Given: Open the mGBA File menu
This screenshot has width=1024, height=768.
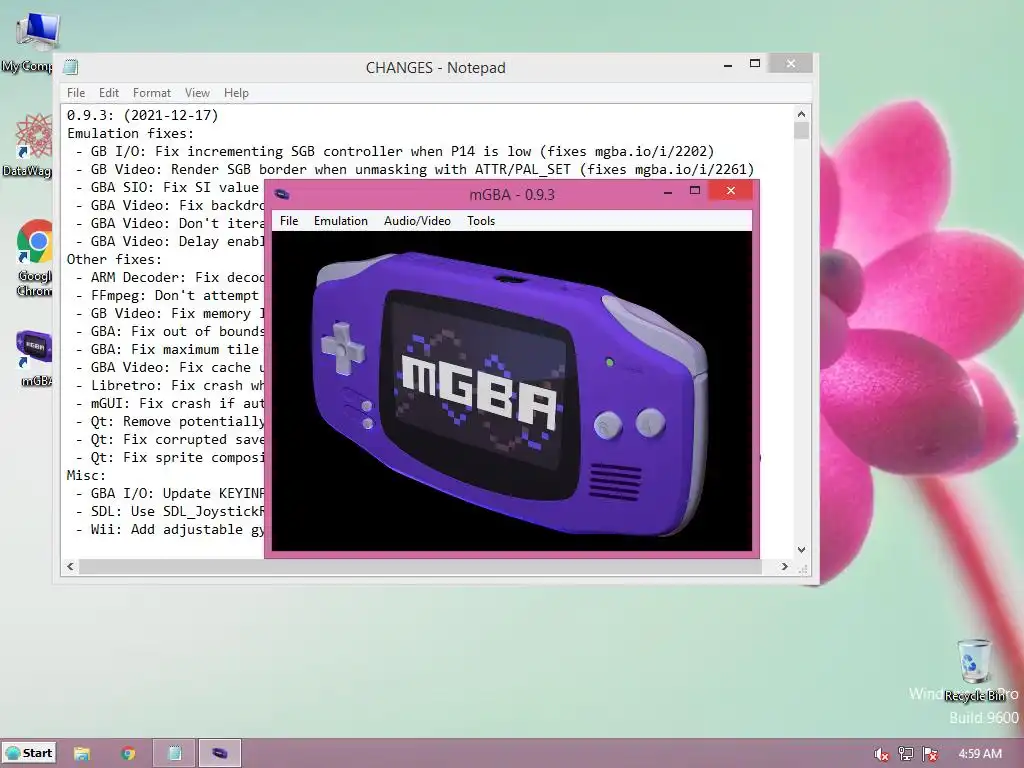Looking at the screenshot, I should (289, 221).
